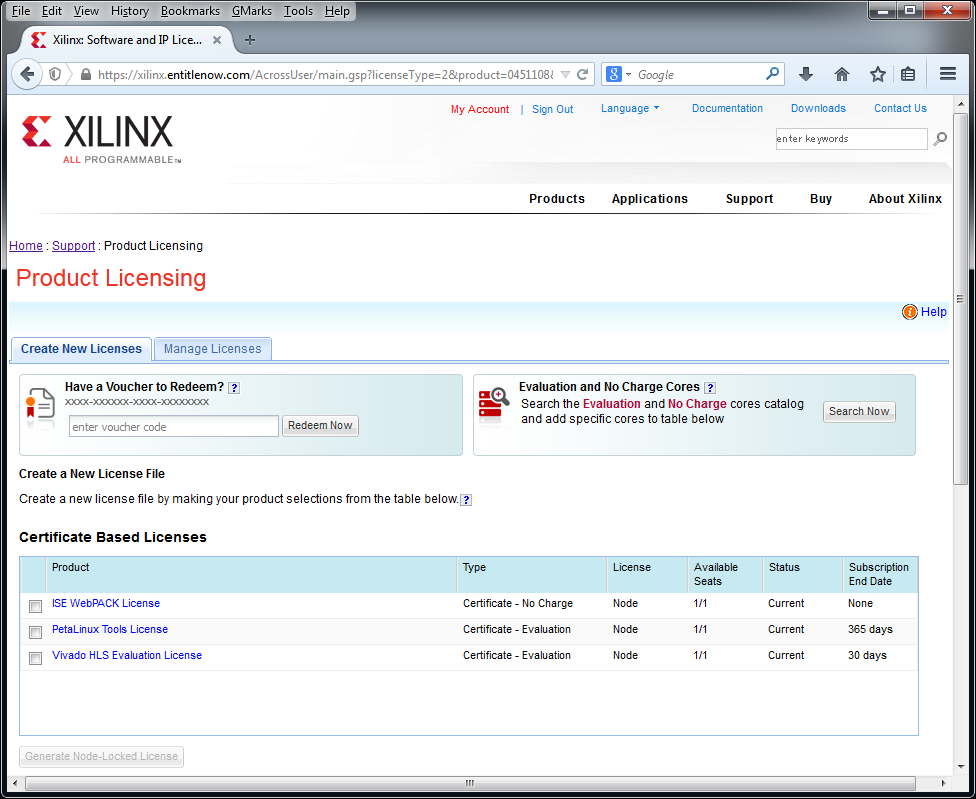Click the question mark after the table below text

pyautogui.click(x=466, y=500)
